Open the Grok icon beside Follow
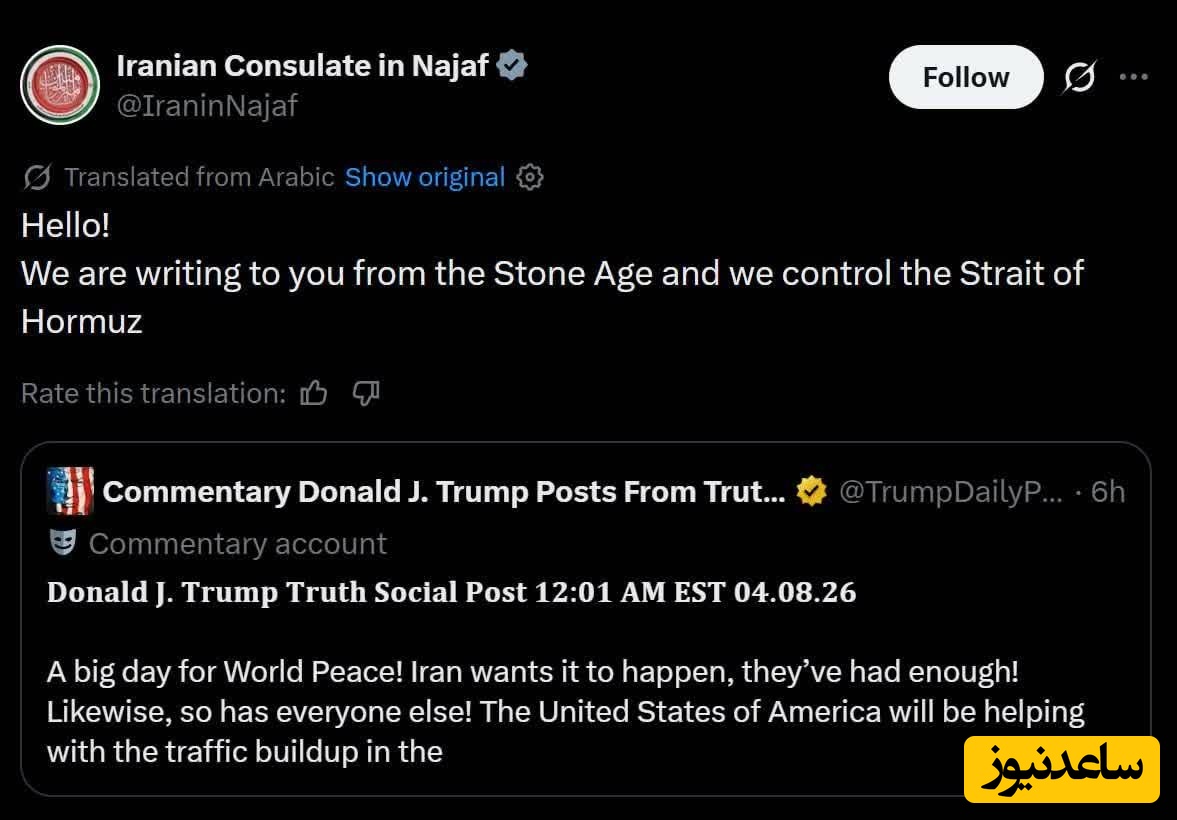This screenshot has width=1177, height=820. pos(1079,77)
